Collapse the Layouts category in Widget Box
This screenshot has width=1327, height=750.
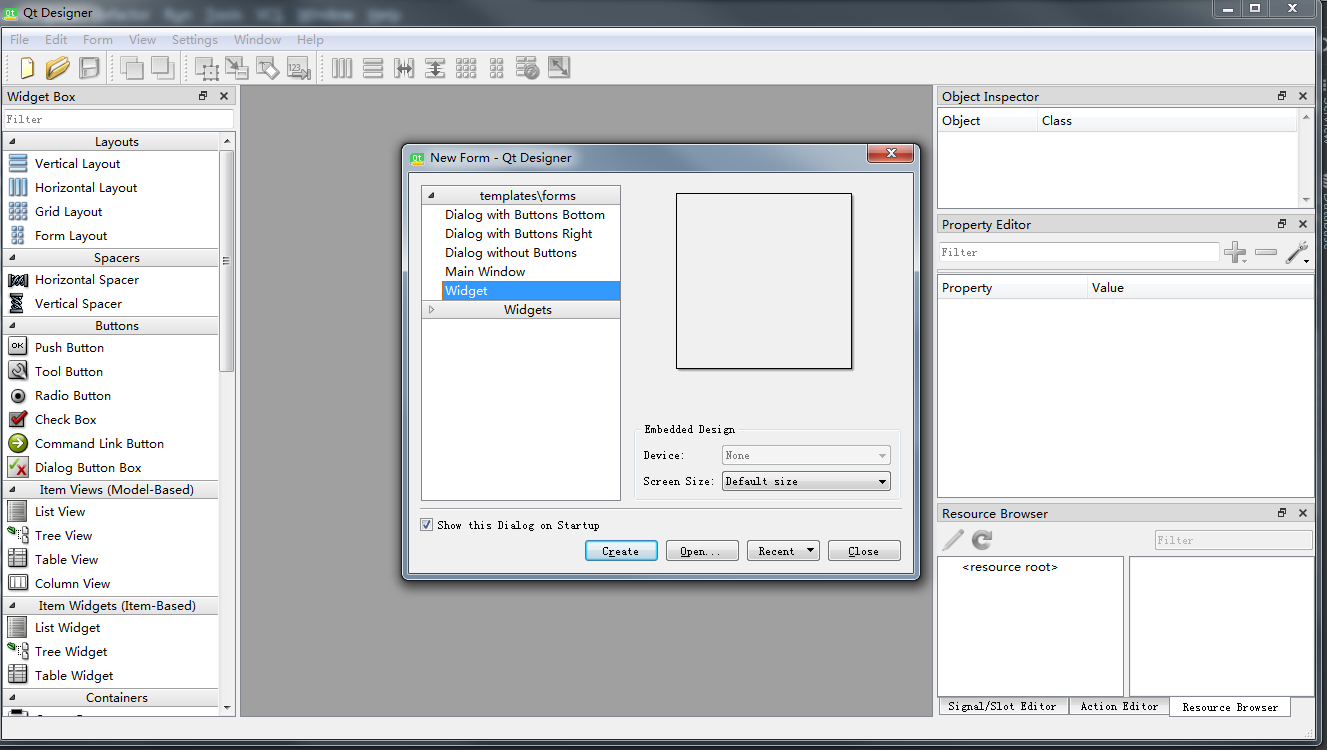[x=13, y=142]
